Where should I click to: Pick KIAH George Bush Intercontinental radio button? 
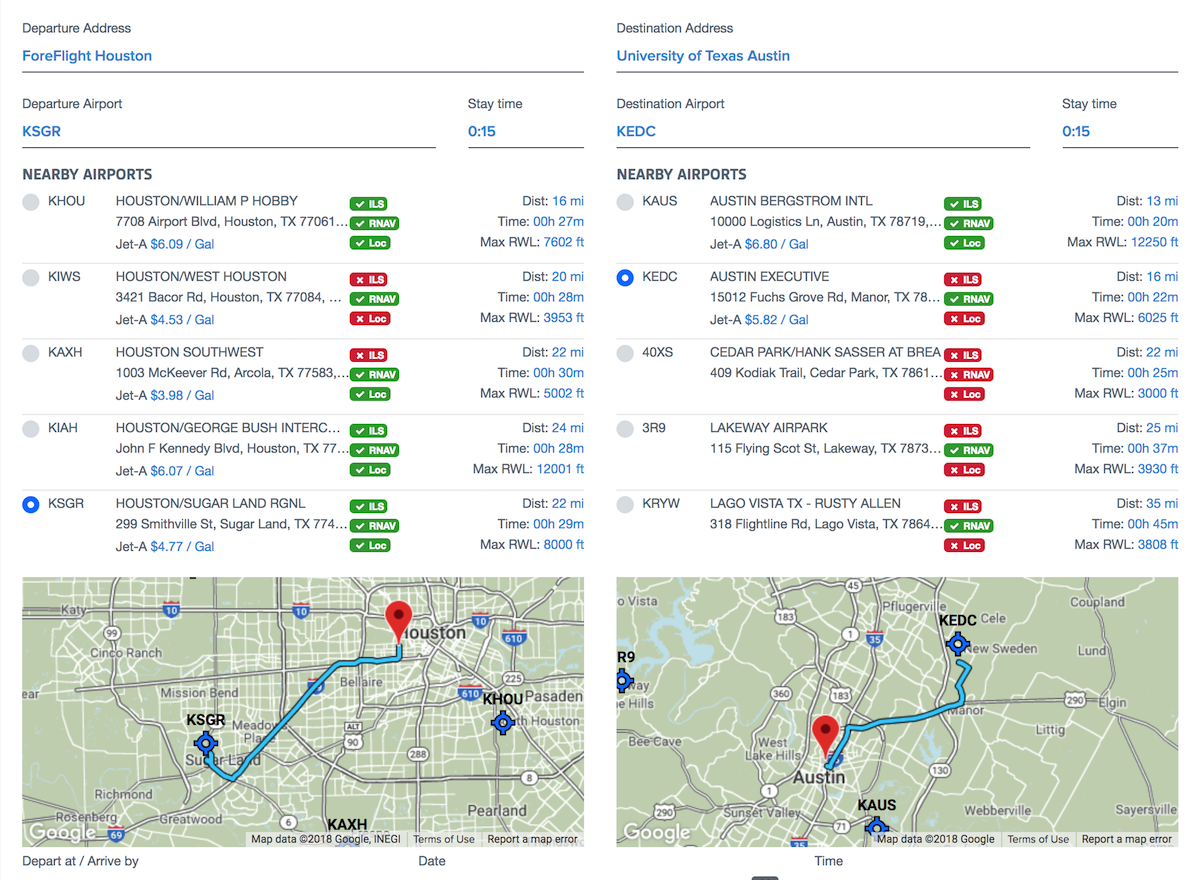pos(31,429)
